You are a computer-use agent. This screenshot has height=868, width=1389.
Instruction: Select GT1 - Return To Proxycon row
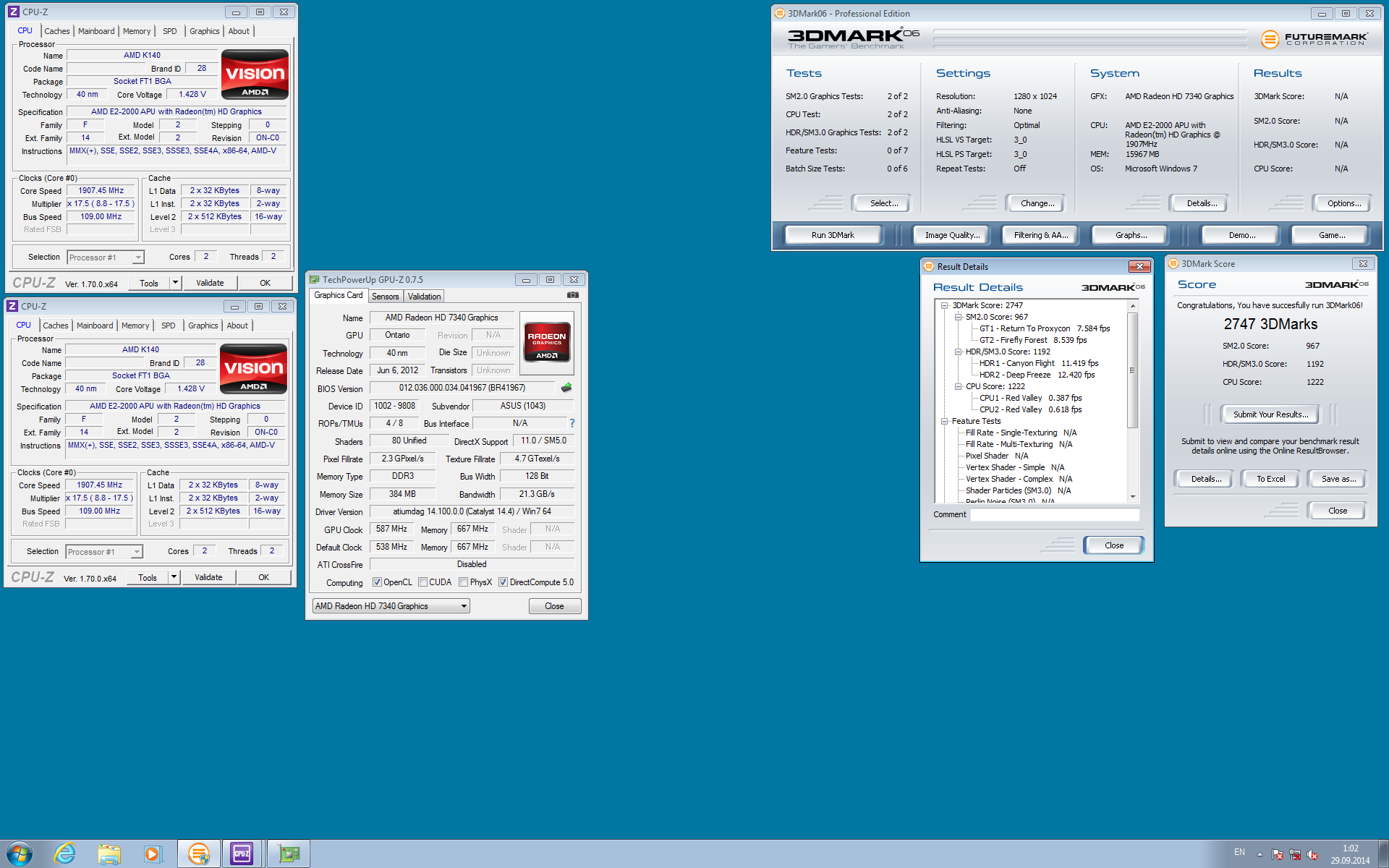point(1045,328)
